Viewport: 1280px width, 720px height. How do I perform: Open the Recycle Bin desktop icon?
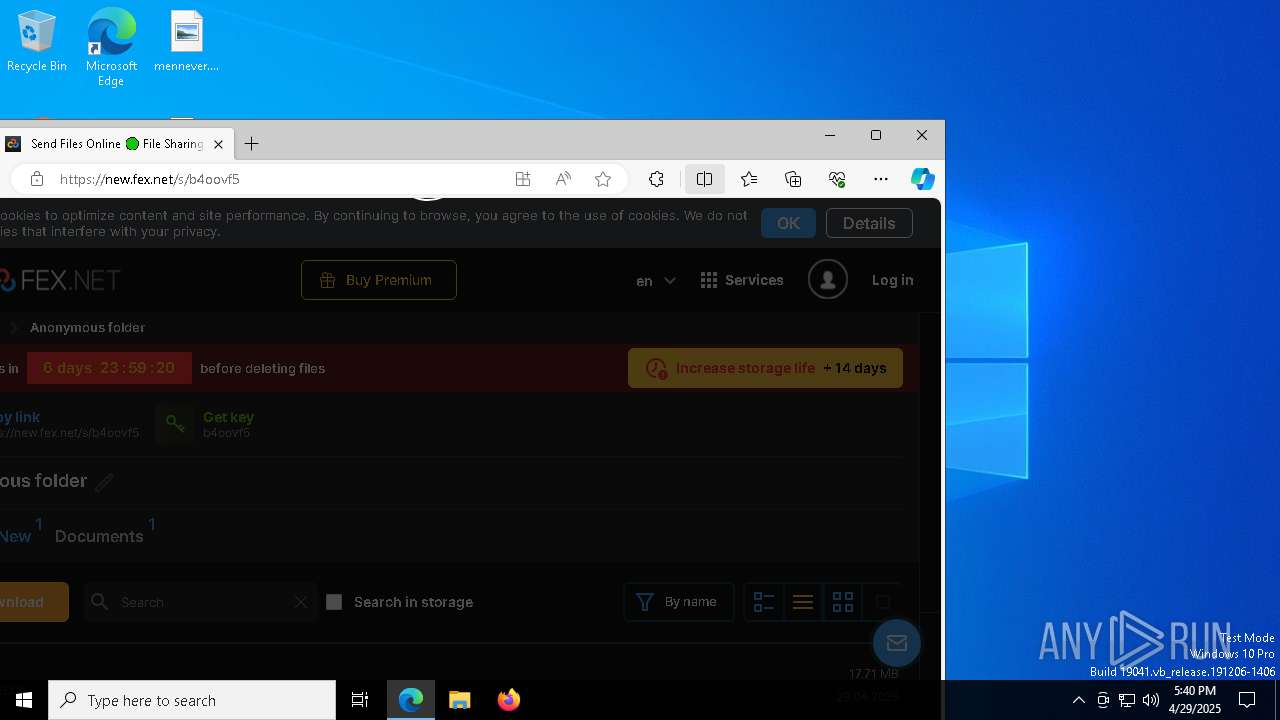(x=37, y=41)
